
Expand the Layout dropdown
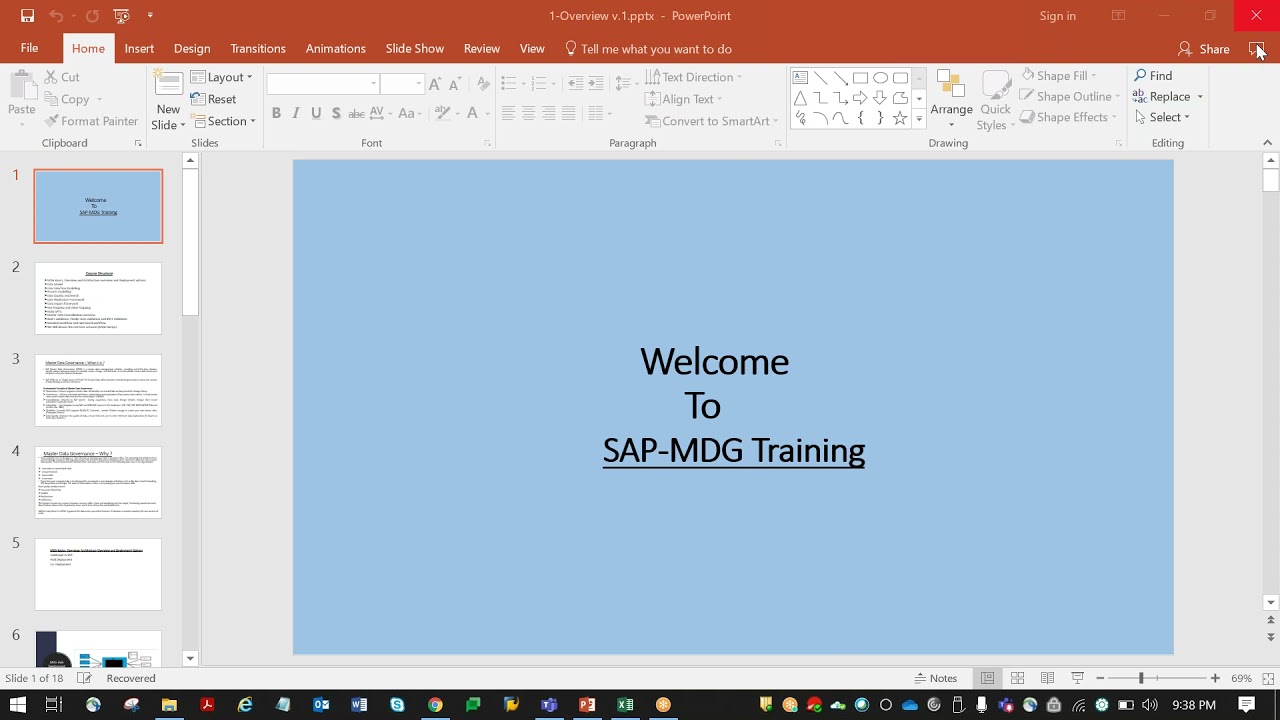coord(221,77)
